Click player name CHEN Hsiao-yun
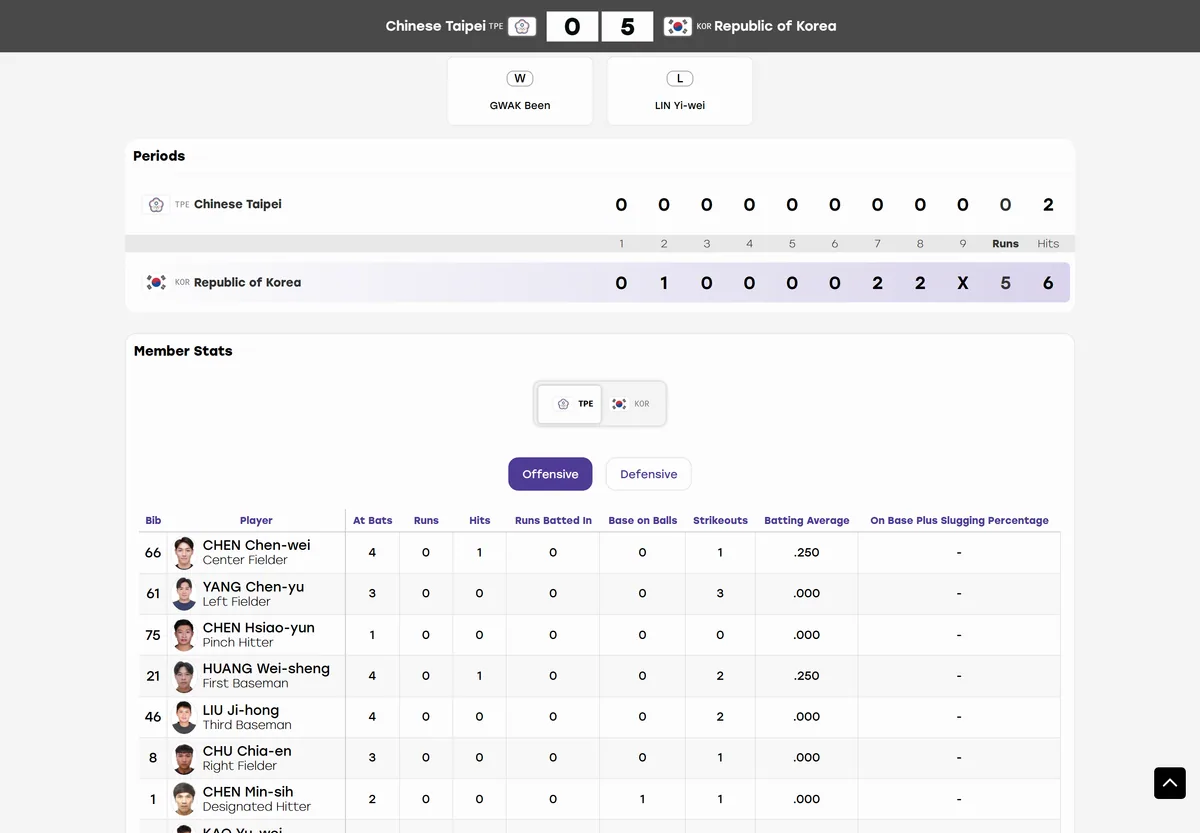The width and height of the screenshot is (1200, 833). click(x=259, y=628)
